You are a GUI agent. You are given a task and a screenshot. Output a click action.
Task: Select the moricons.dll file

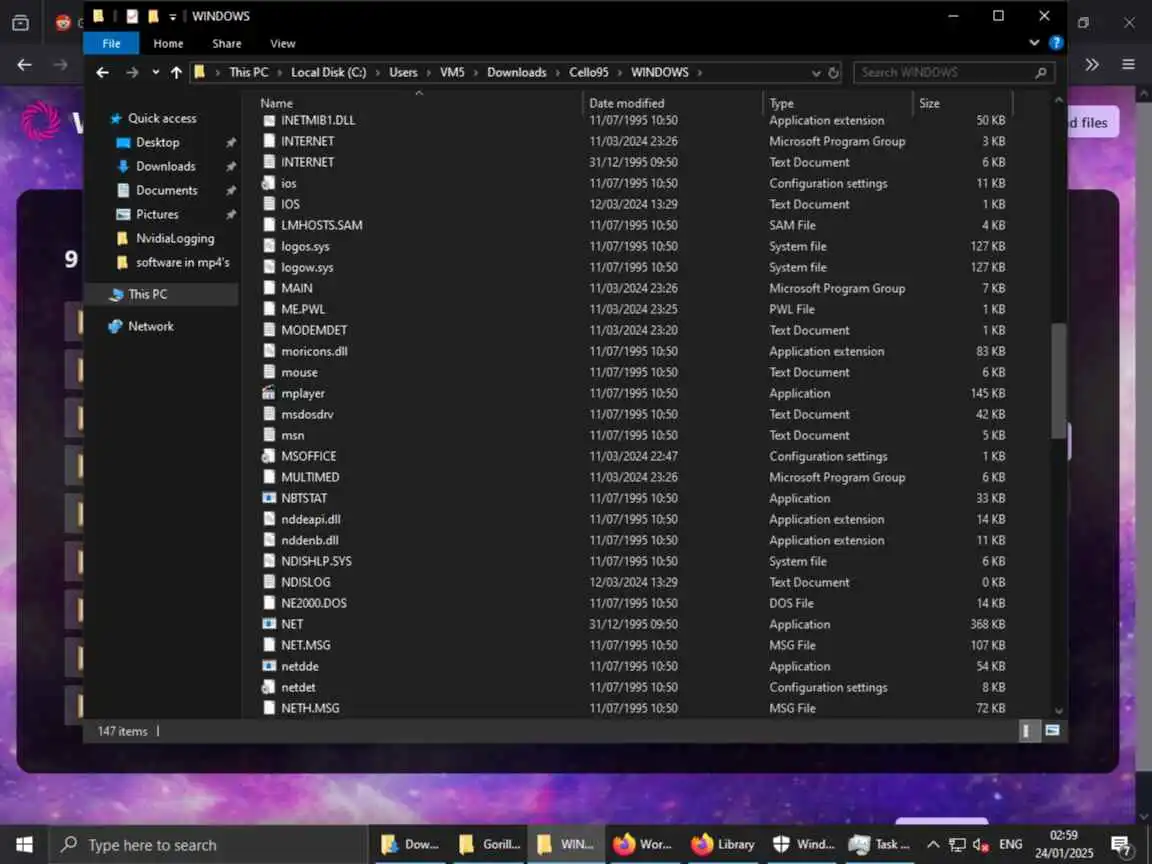point(314,351)
